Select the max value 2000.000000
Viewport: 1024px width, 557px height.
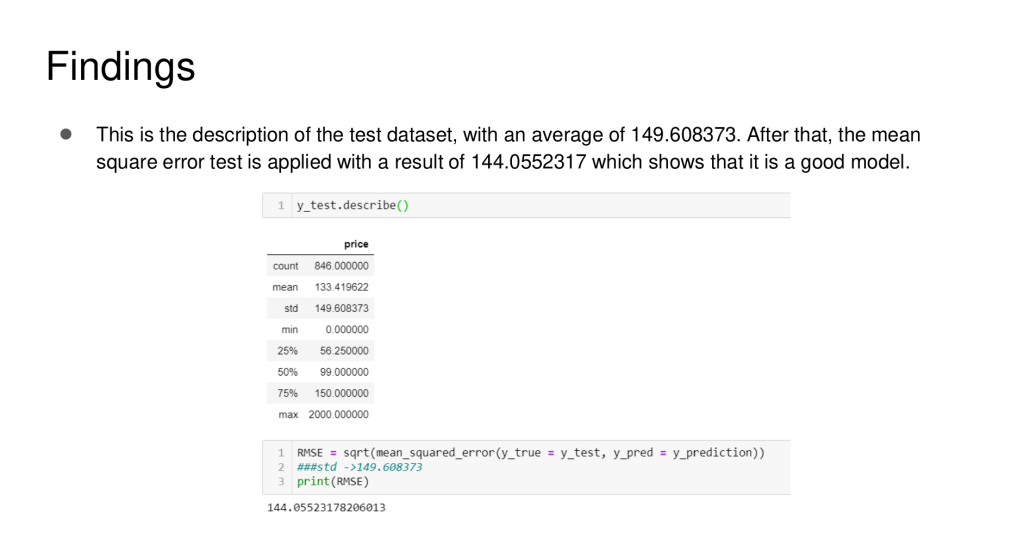pos(338,414)
